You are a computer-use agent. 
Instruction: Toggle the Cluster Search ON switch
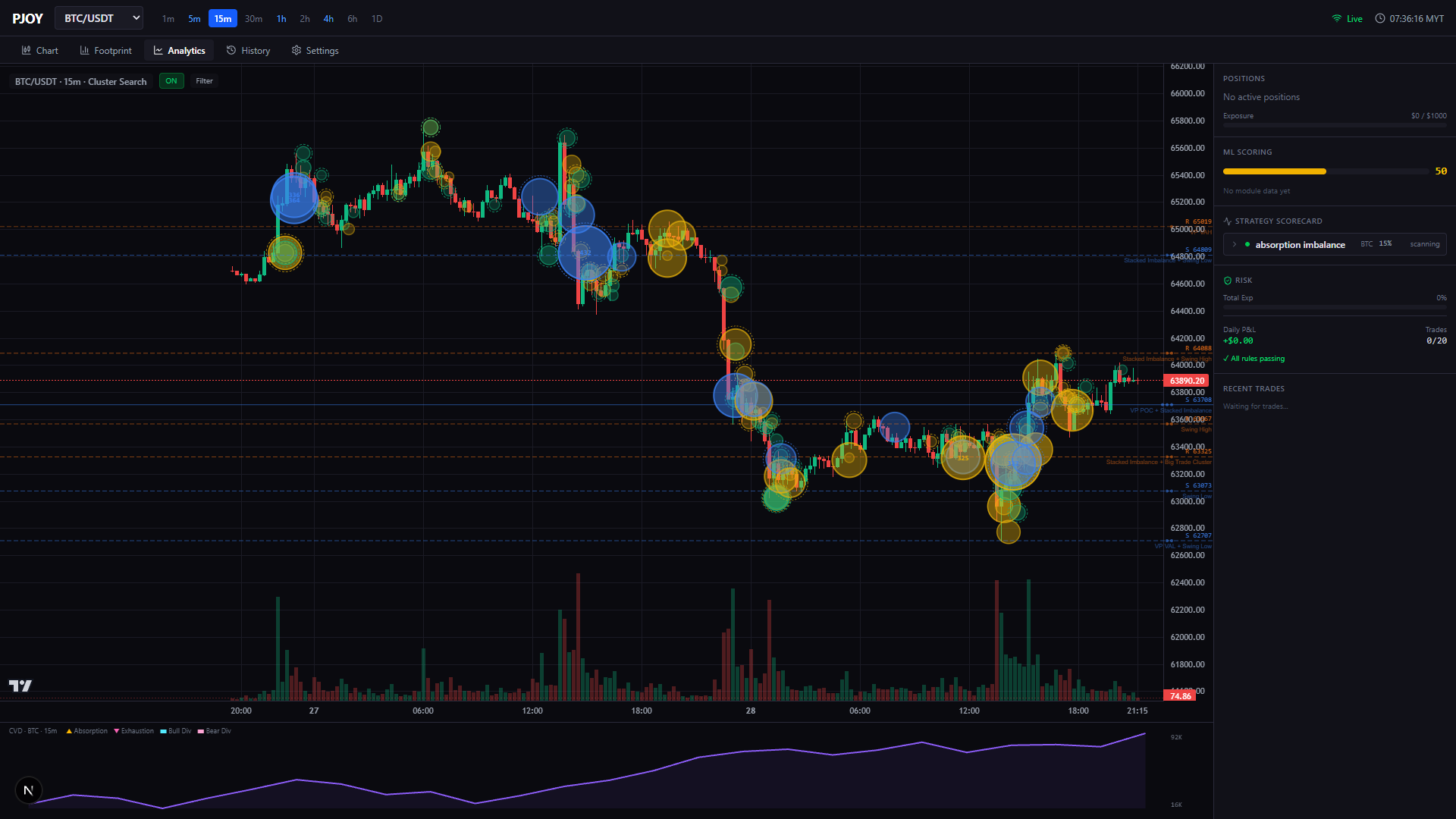click(x=171, y=81)
